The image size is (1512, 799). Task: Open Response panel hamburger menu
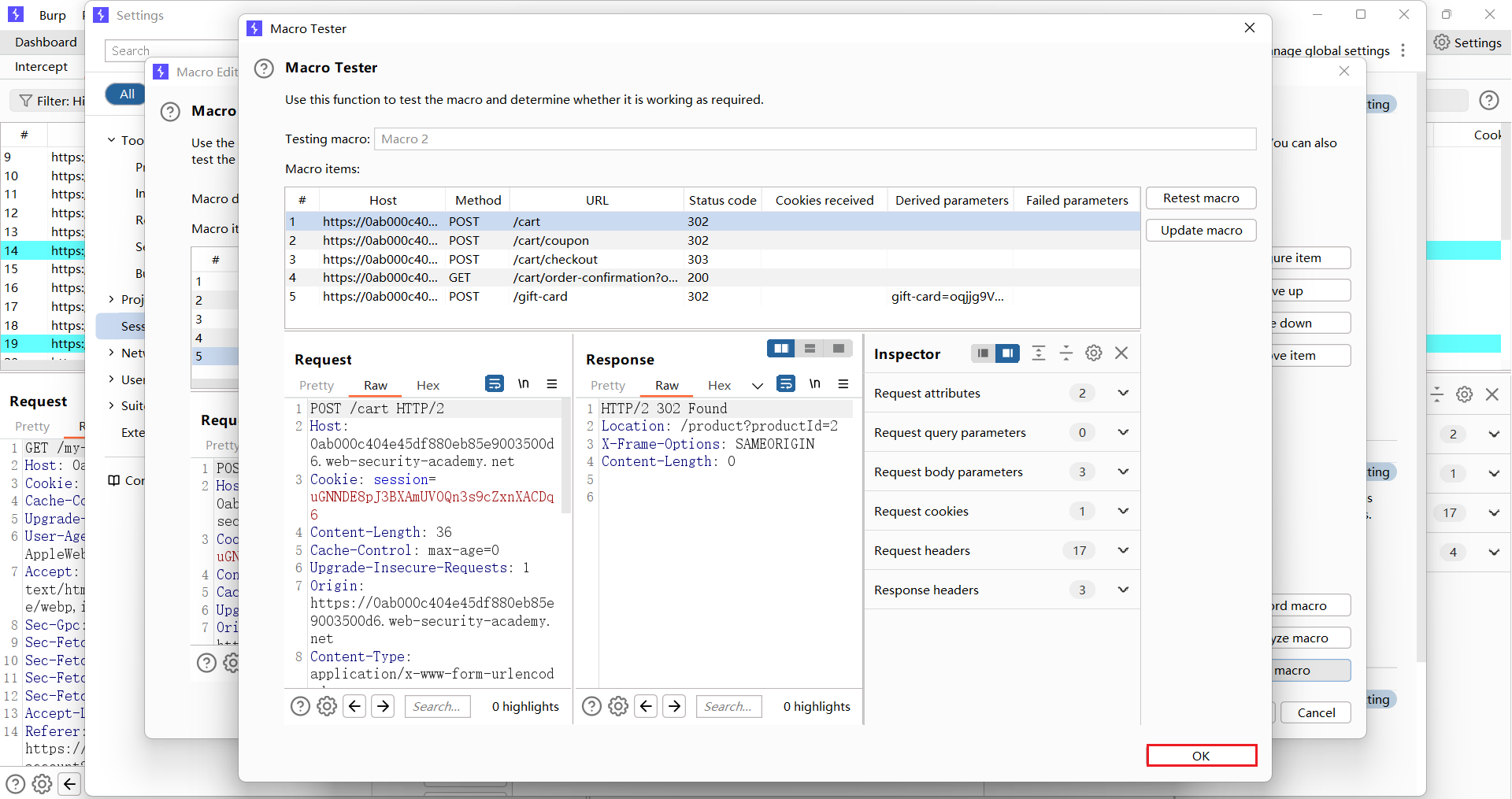coord(843,384)
